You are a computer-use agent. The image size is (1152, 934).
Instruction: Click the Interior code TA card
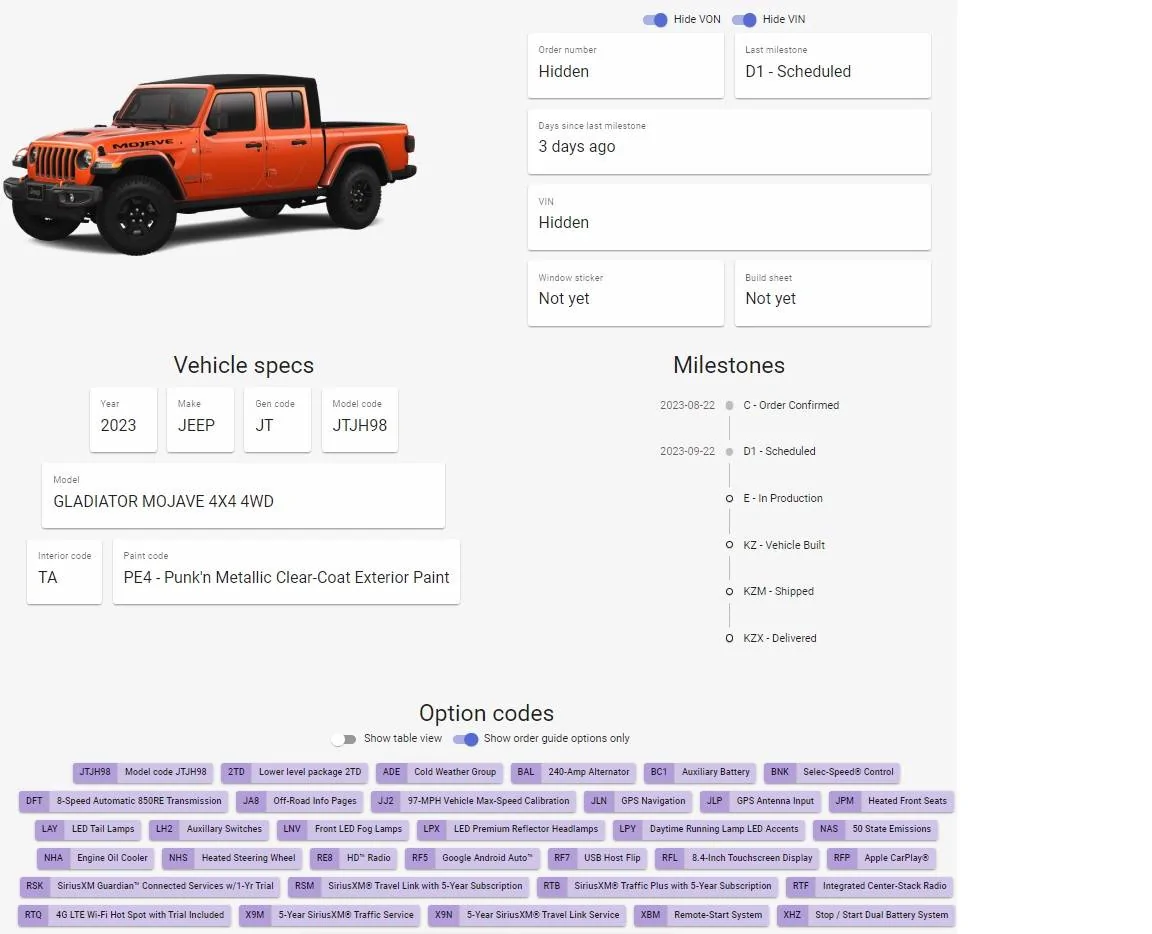[x=65, y=572]
